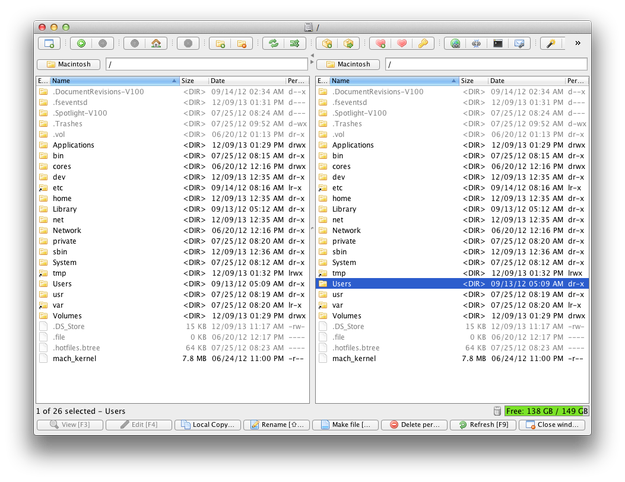The image size is (625, 482).
Task: Sort right panel by Per... permissions column
Action: pos(576,81)
